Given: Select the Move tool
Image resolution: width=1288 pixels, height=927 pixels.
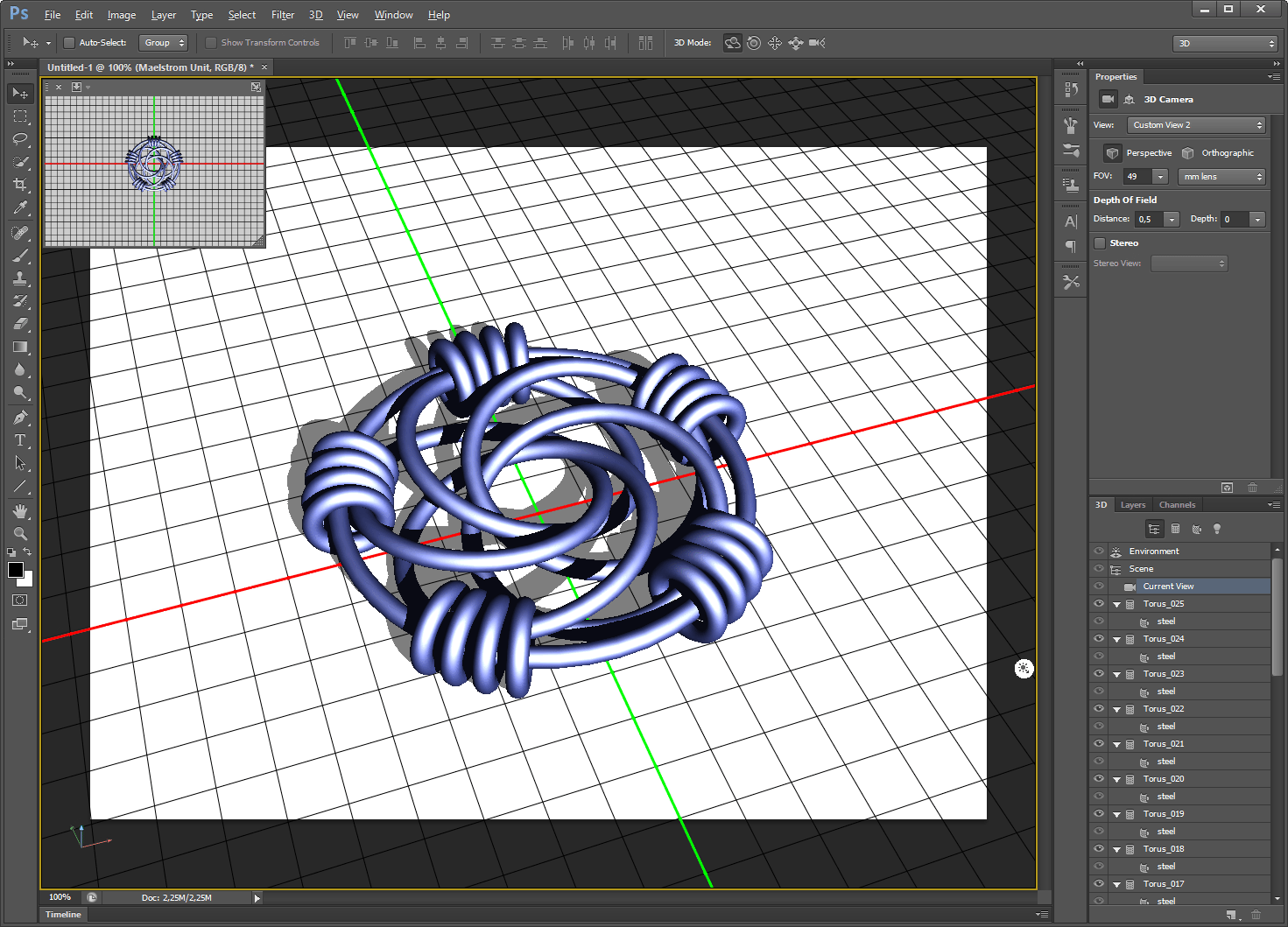Looking at the screenshot, I should point(20,93).
